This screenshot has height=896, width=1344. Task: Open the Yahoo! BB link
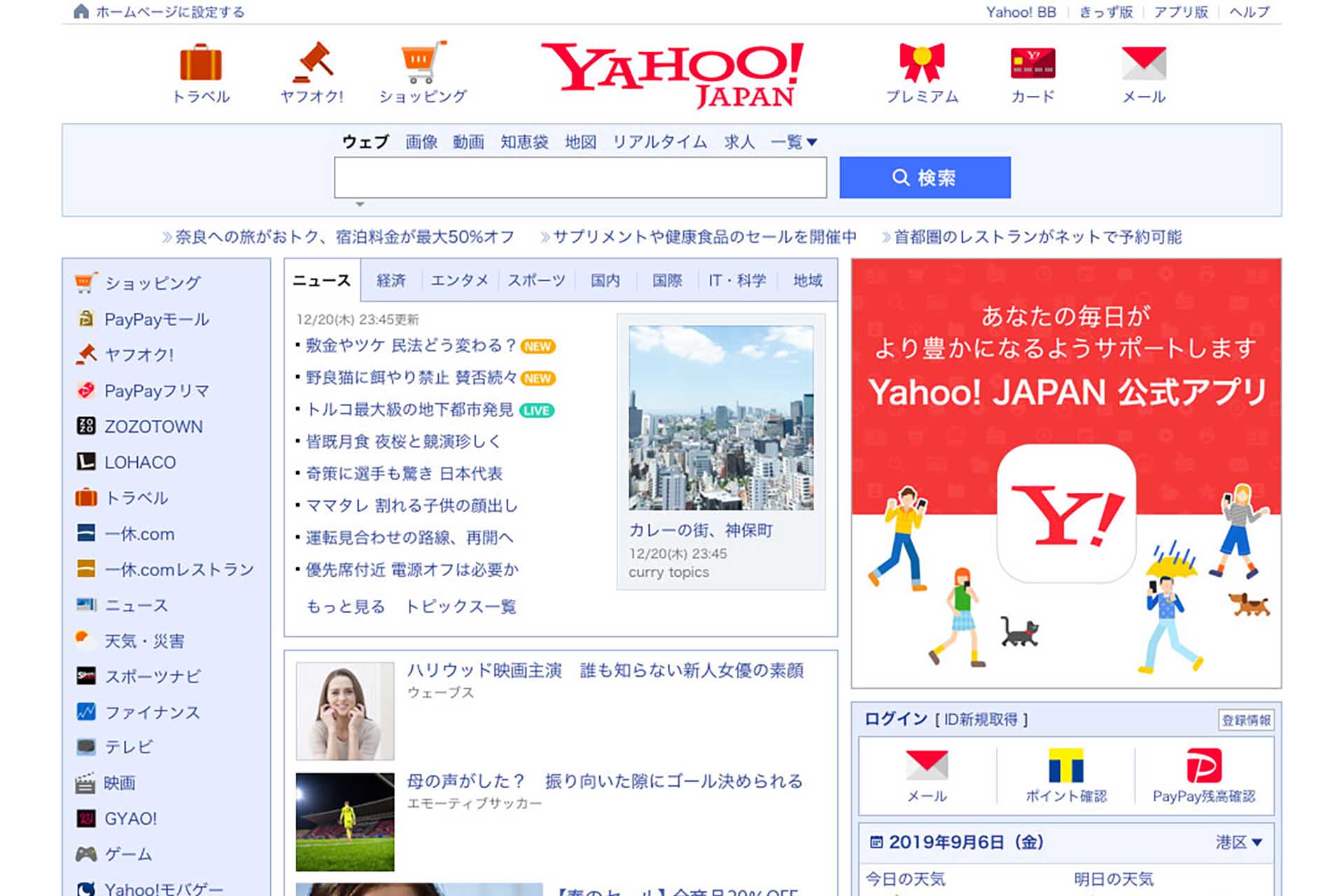pos(1021,12)
